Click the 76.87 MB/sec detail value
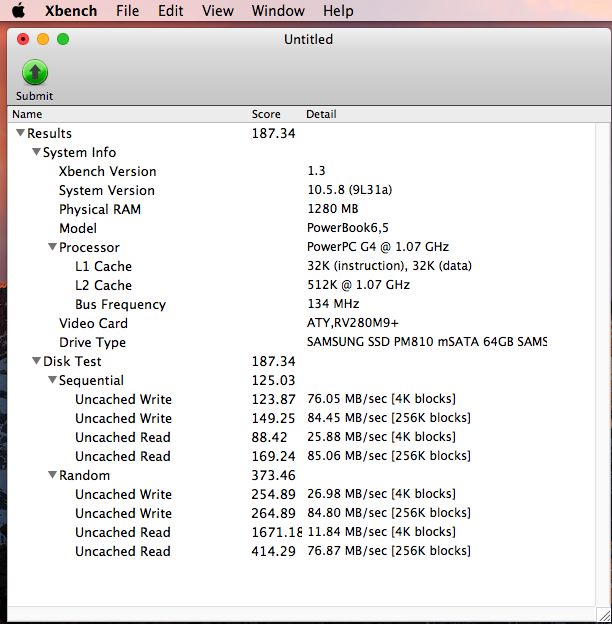 pyautogui.click(x=389, y=551)
